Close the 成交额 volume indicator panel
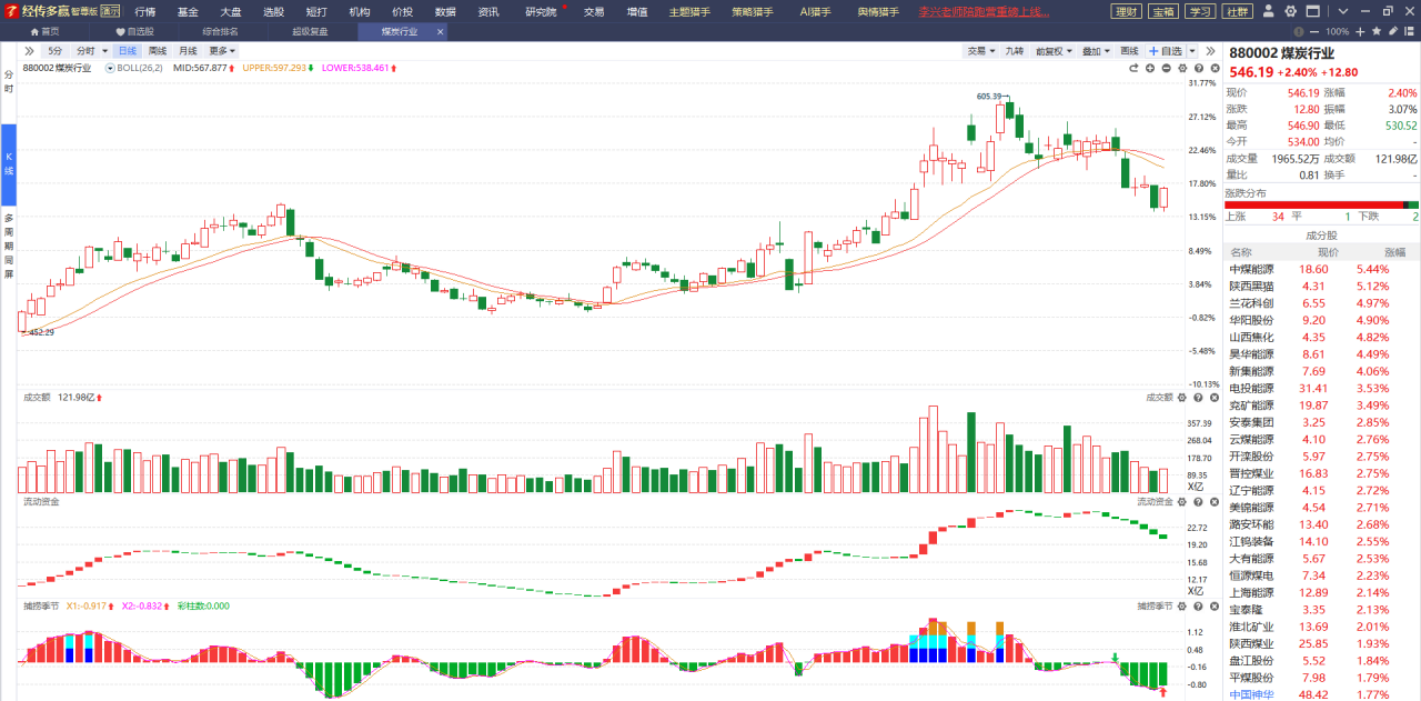1421x701 pixels. coord(1212,397)
